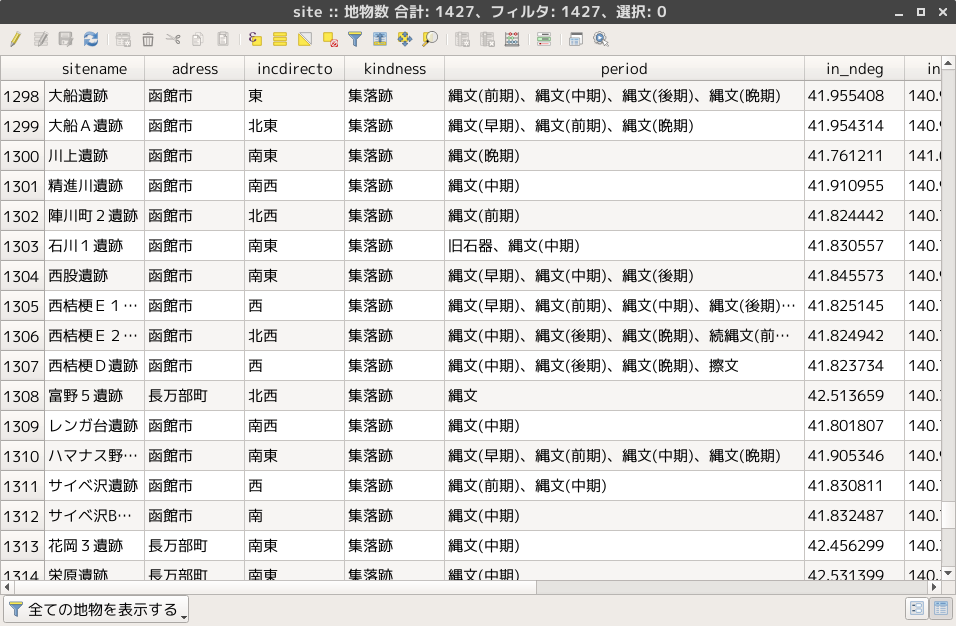The height and width of the screenshot is (626, 956).
Task: Click the latitude value 41.955408
Action: tap(854, 96)
